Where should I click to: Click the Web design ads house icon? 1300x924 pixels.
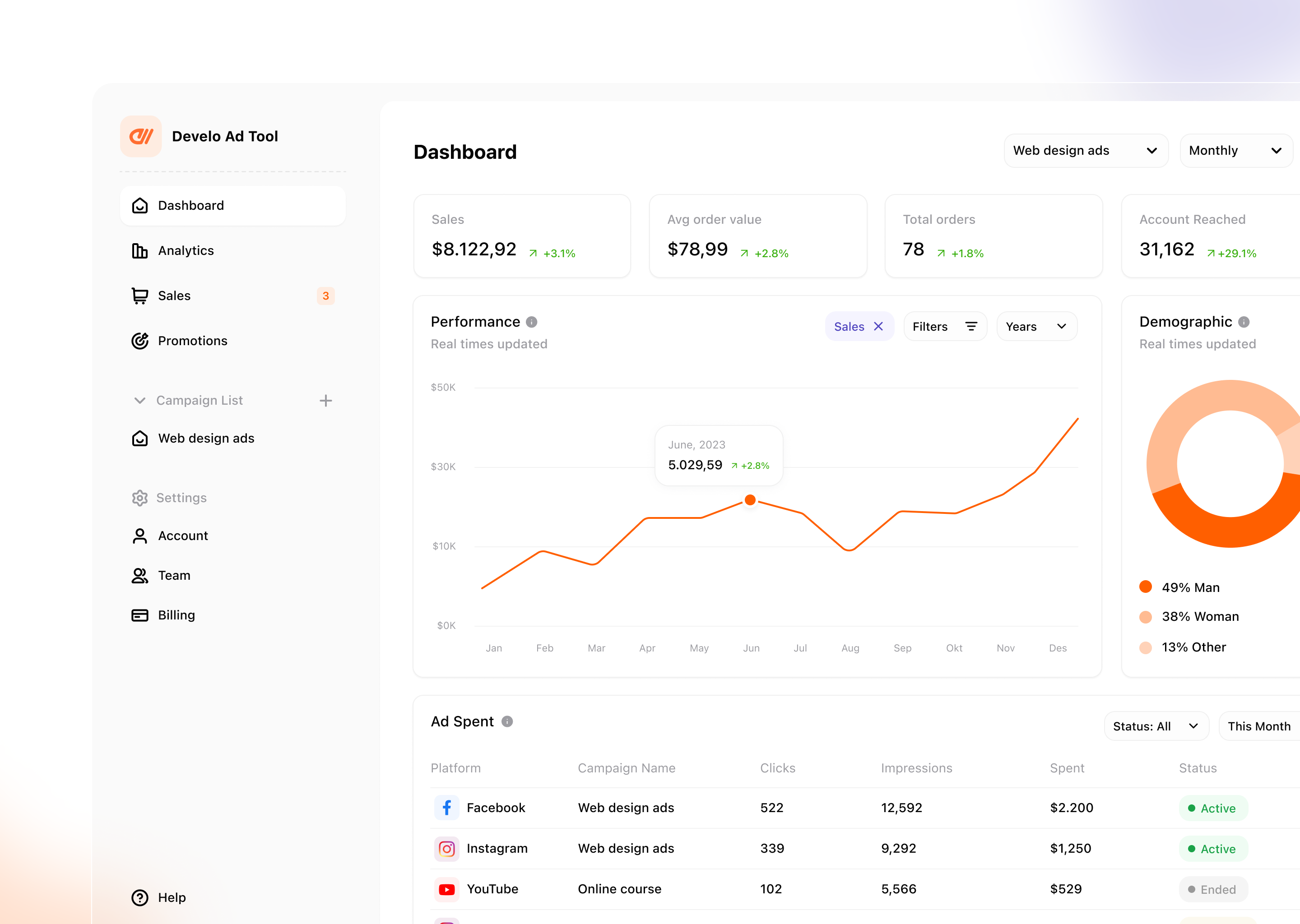coord(139,438)
